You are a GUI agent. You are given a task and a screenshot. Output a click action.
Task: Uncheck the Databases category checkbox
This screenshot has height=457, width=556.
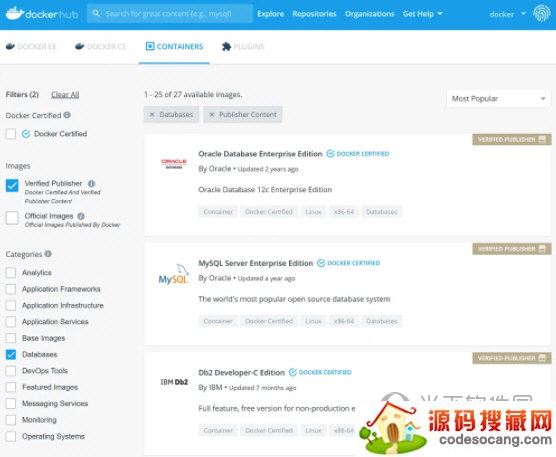[x=11, y=354]
